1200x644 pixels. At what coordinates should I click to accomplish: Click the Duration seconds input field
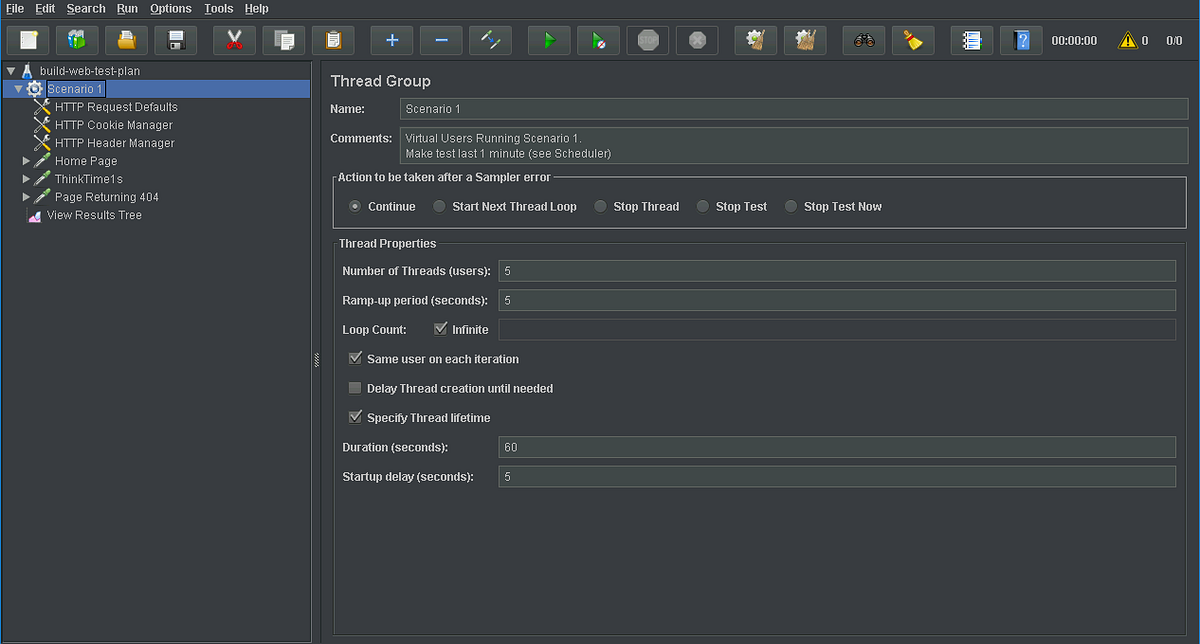tap(838, 447)
